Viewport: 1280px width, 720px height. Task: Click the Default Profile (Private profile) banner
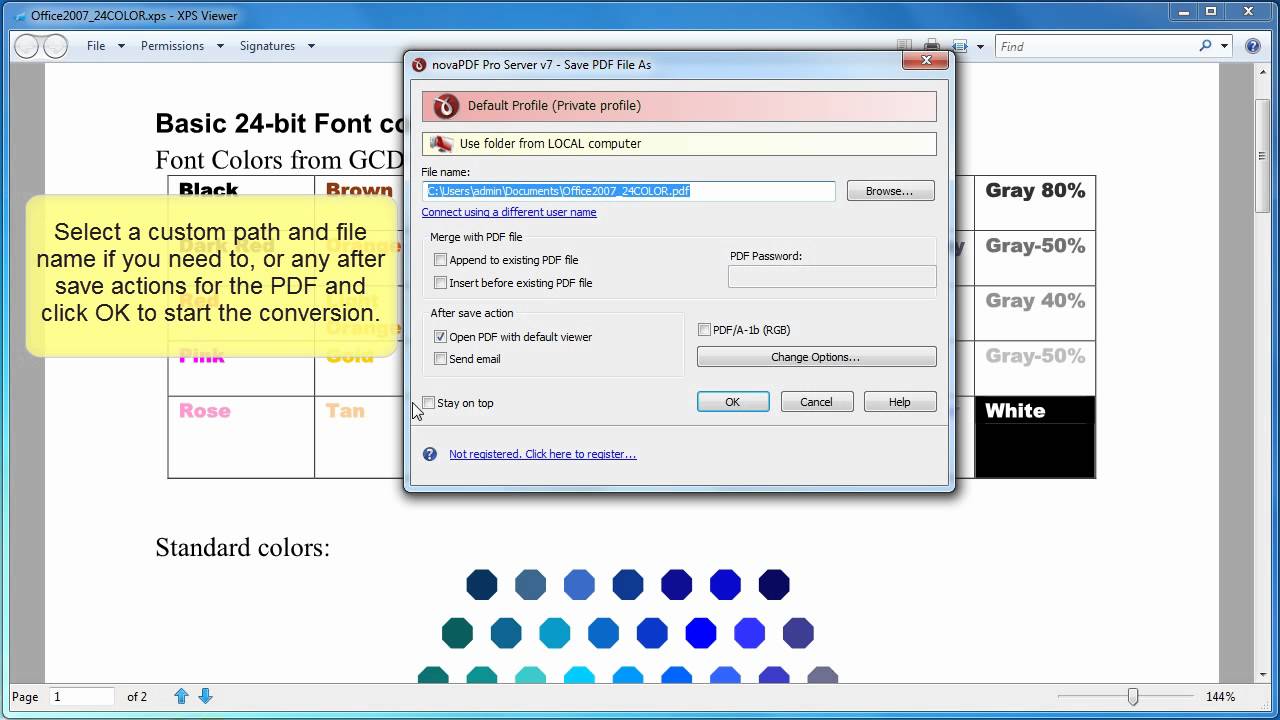tap(679, 106)
